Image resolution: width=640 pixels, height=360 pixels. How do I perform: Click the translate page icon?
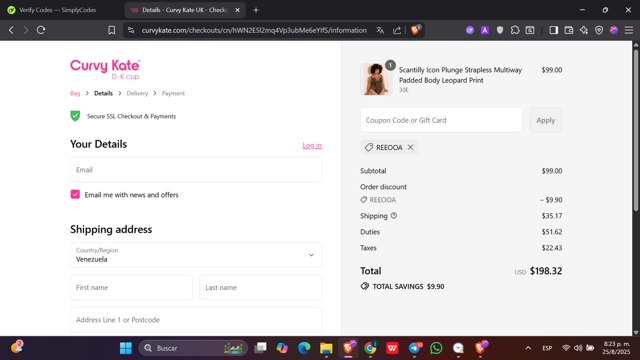[380, 30]
